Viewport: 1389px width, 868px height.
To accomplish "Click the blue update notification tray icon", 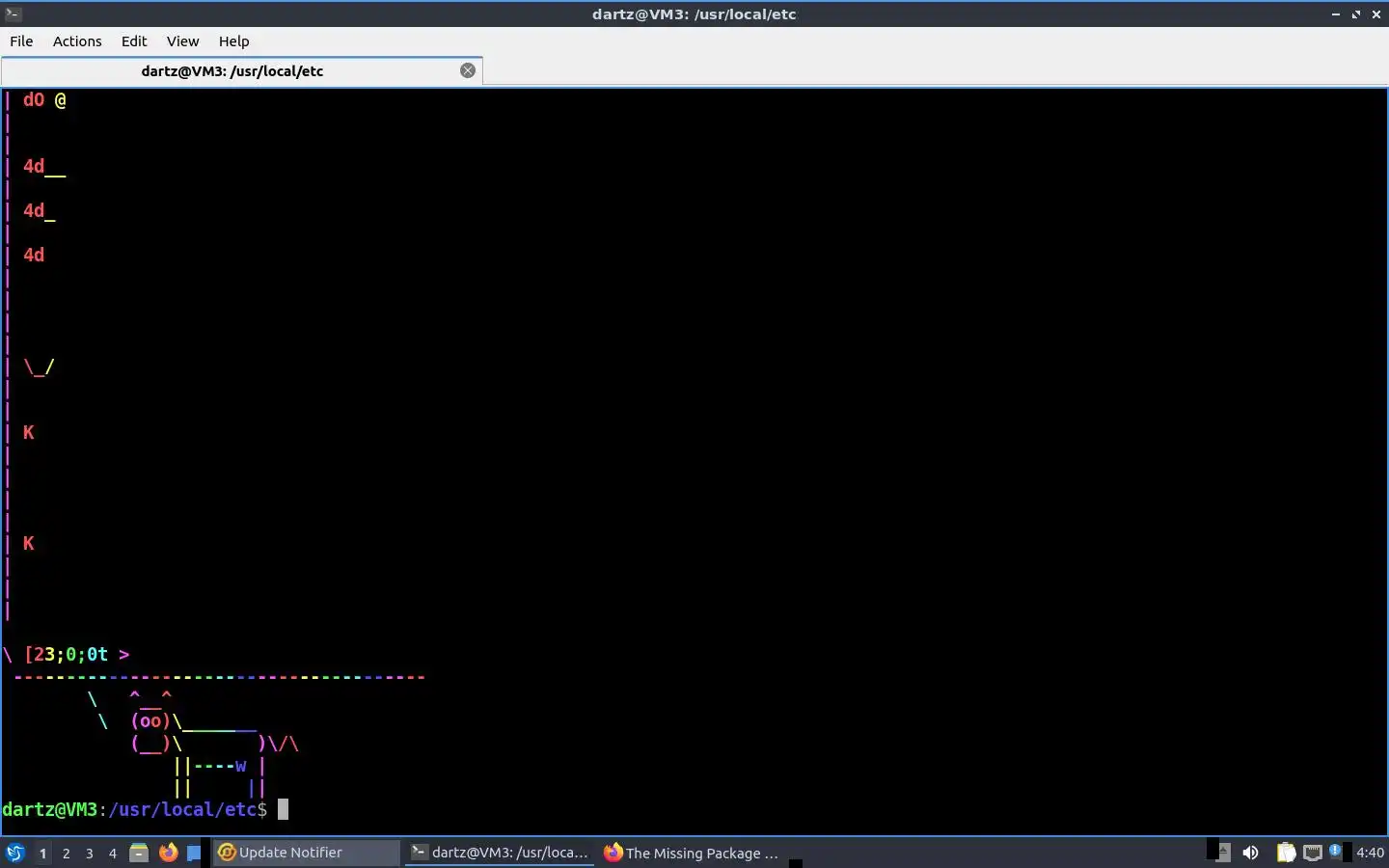I will (1335, 851).
